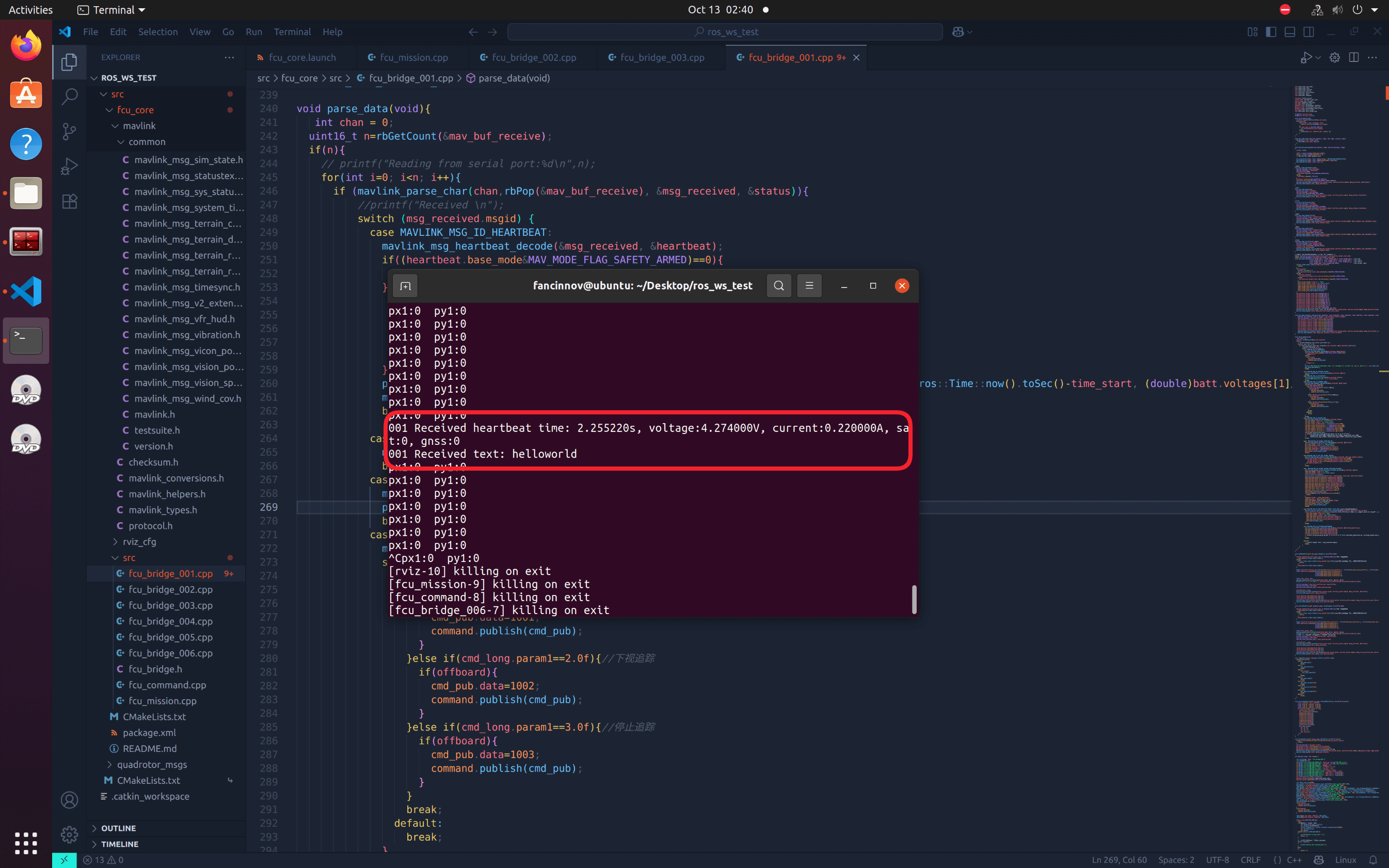Click the terminal search magnifier button
This screenshot has width=1389, height=868.
[778, 286]
